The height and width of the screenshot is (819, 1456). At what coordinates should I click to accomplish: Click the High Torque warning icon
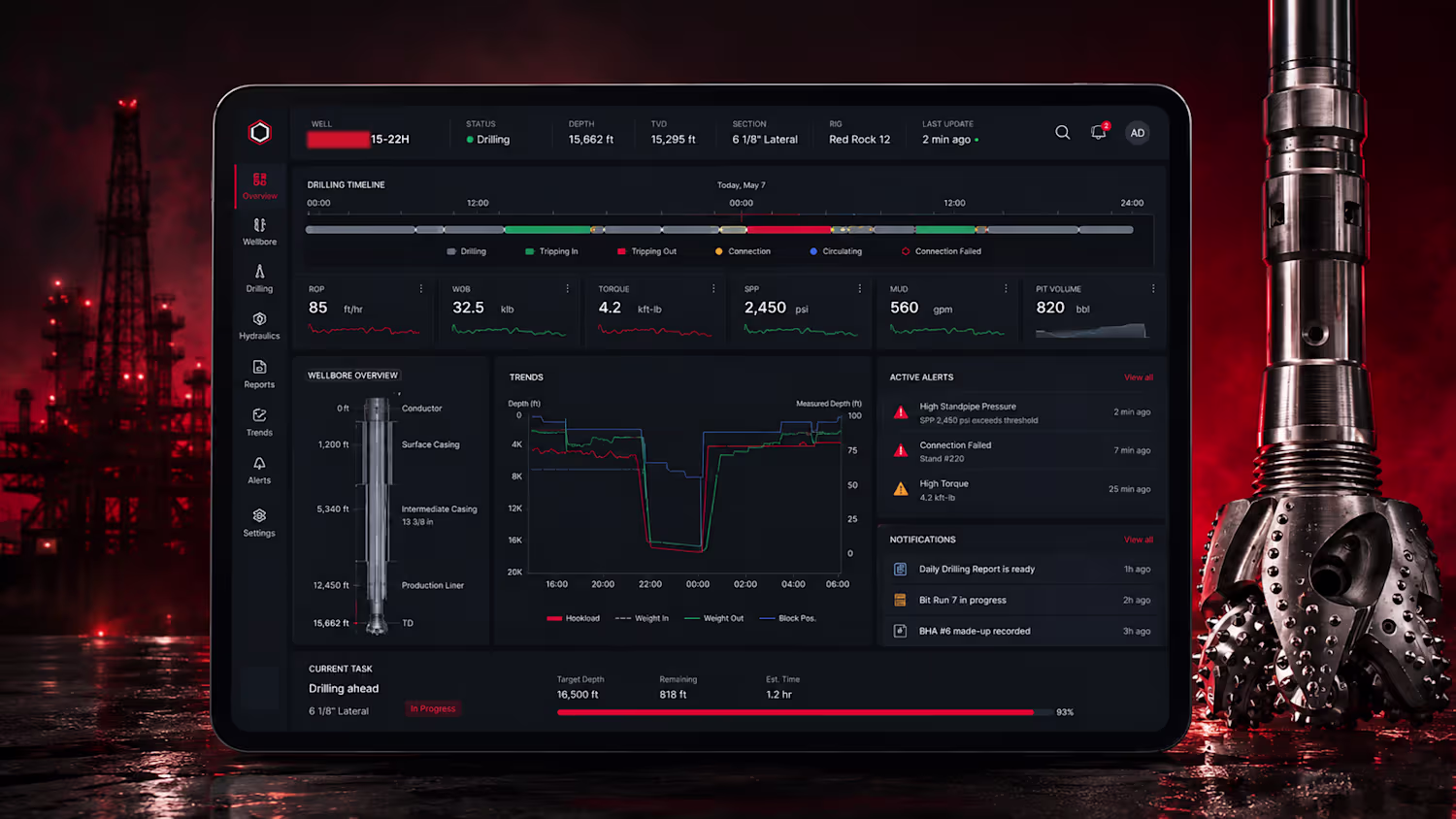click(x=901, y=489)
